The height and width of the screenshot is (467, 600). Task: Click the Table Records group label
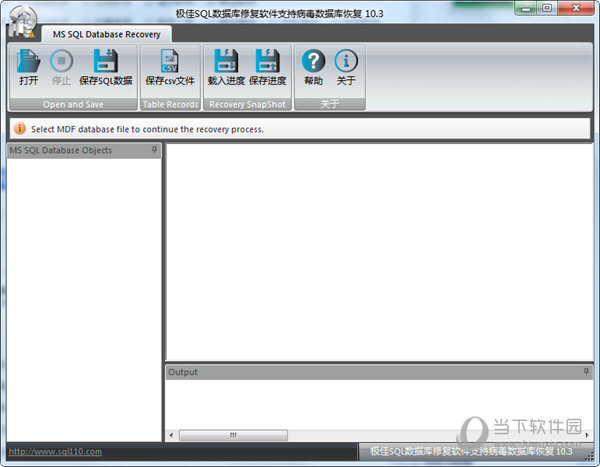tap(171, 105)
